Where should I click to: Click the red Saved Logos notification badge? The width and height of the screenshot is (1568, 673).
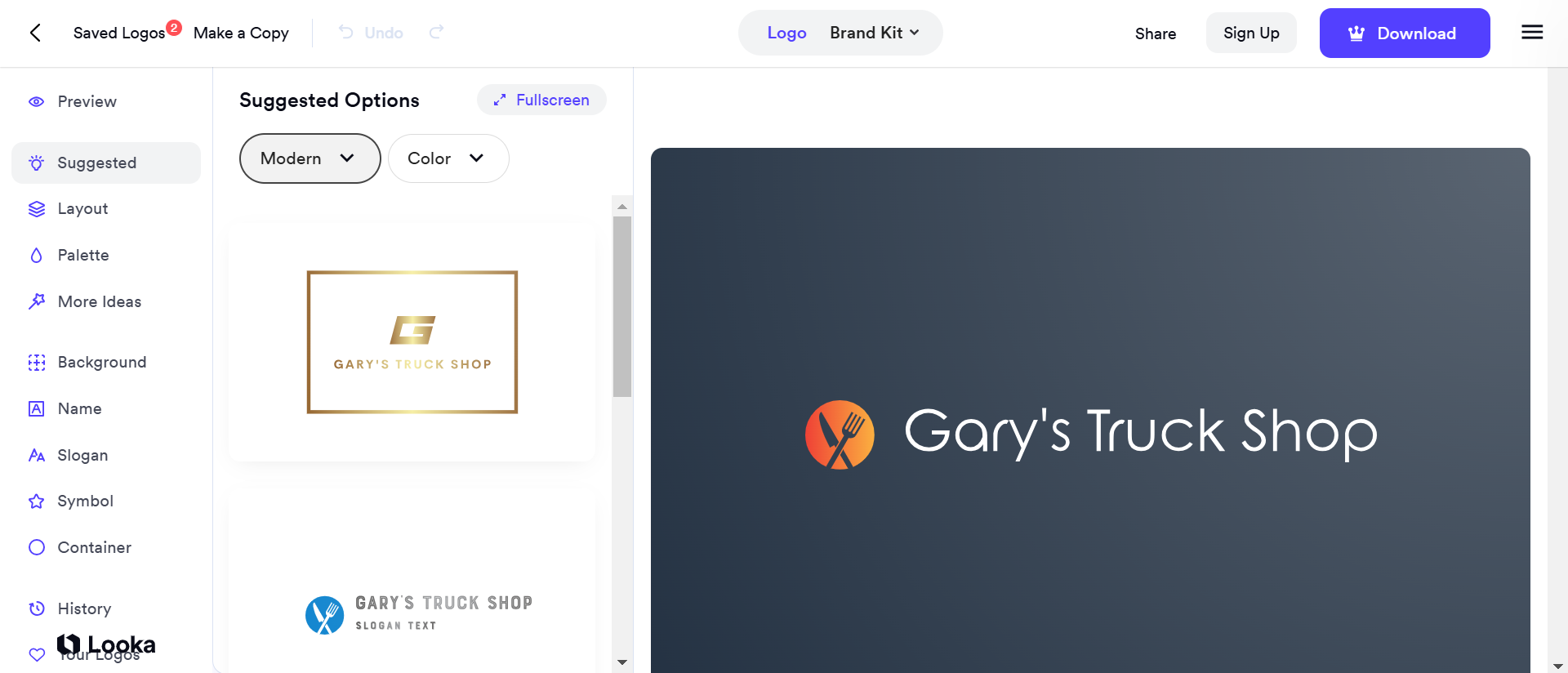pyautogui.click(x=174, y=28)
